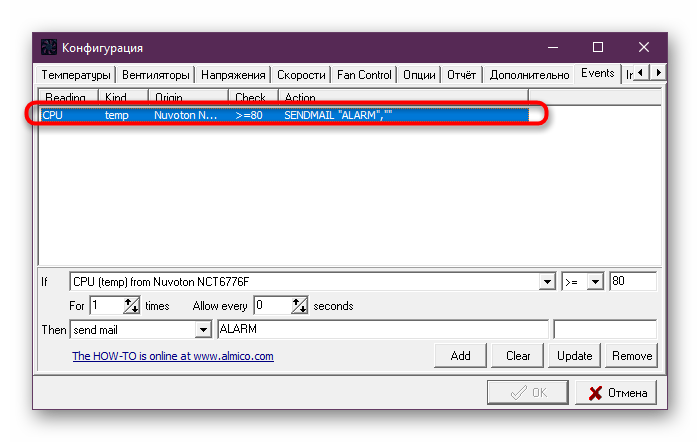Increase the 'For times' spinner value
The image size is (700, 442).
click(131, 301)
